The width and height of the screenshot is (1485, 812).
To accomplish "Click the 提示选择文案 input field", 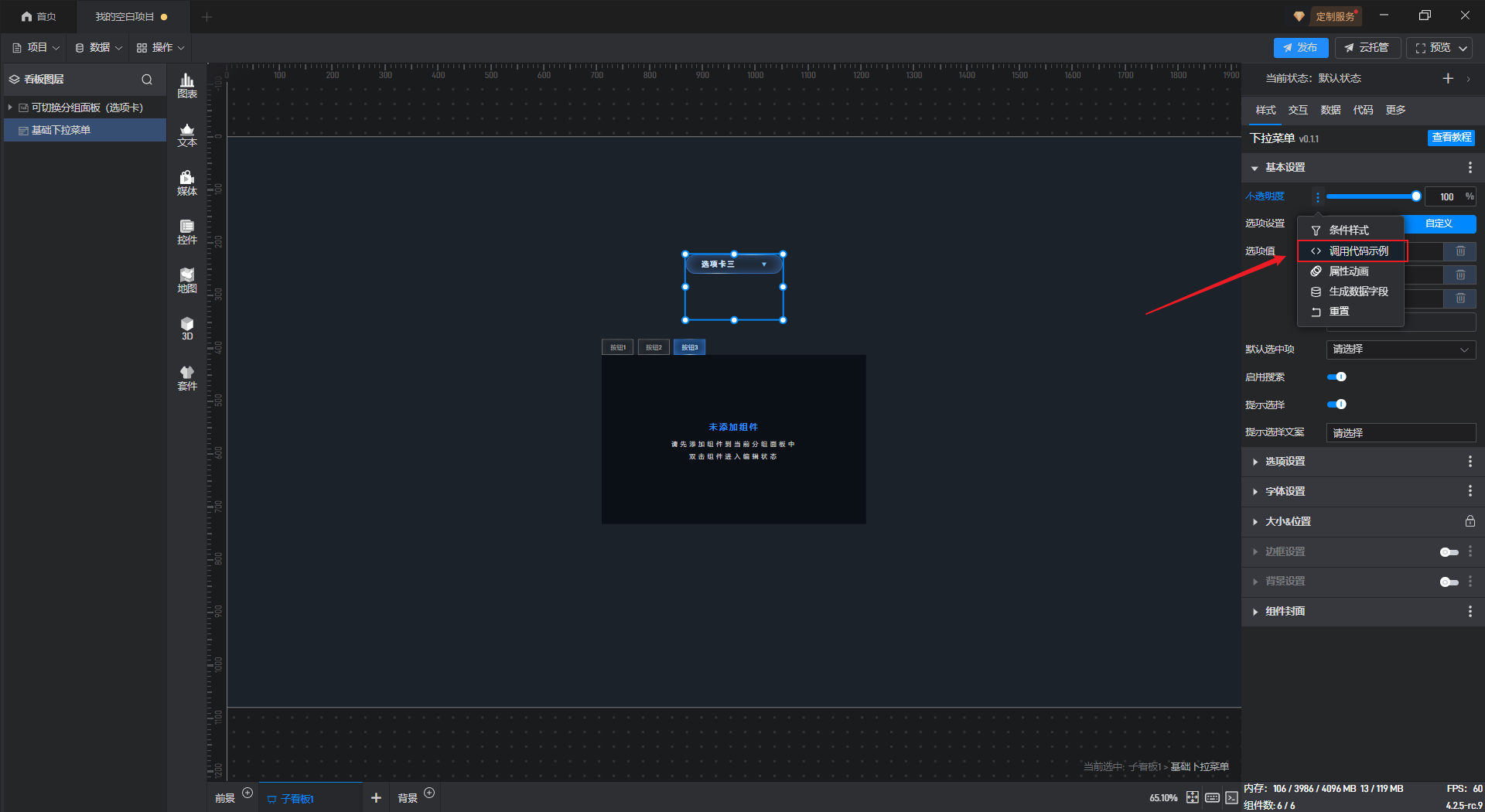I will click(1400, 433).
